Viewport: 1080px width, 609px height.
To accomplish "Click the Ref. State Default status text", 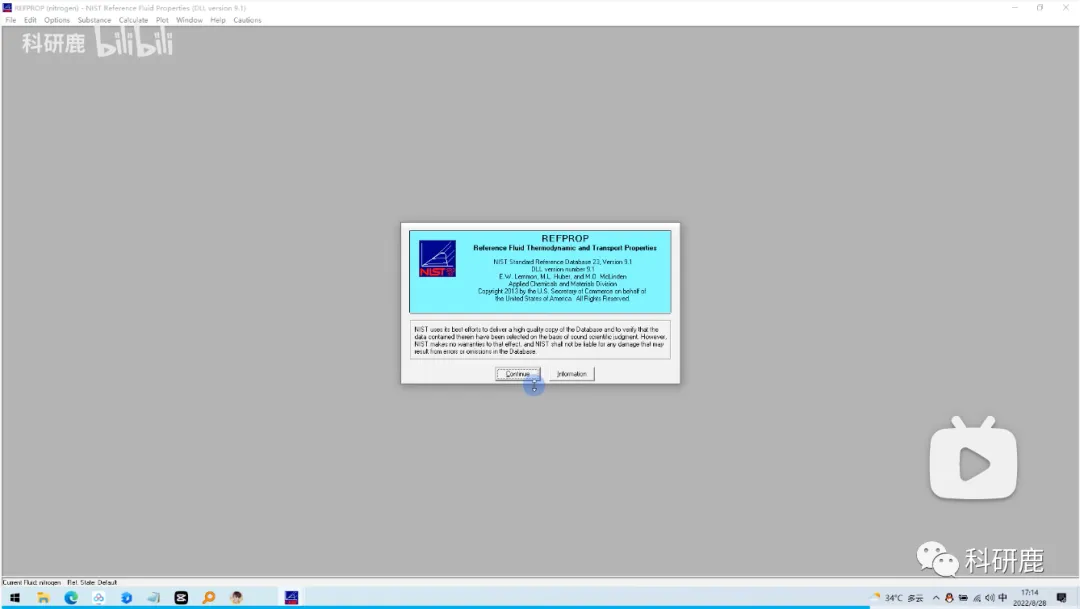I will (92, 582).
